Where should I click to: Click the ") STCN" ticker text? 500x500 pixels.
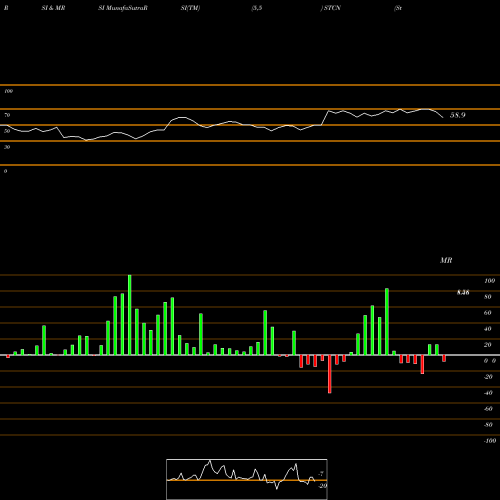(331, 8)
